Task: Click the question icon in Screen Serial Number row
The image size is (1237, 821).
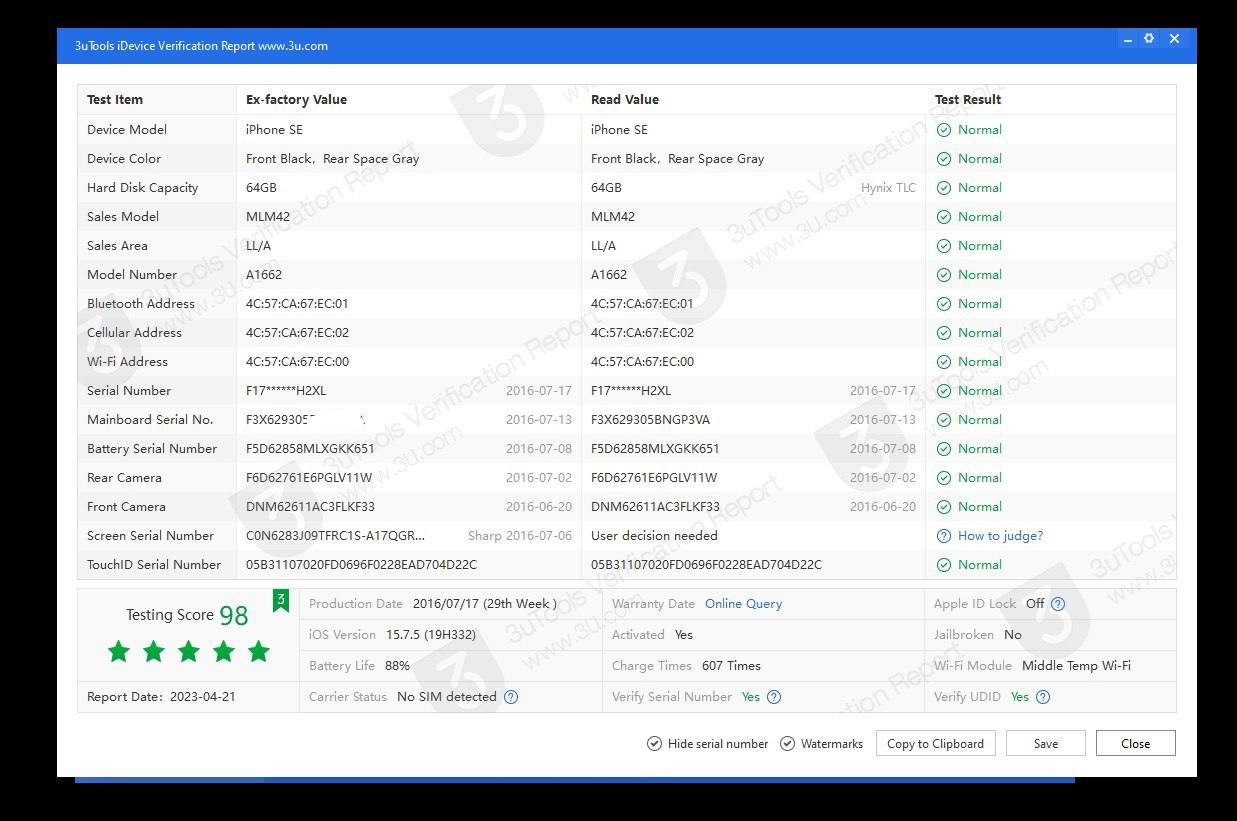Action: (943, 536)
